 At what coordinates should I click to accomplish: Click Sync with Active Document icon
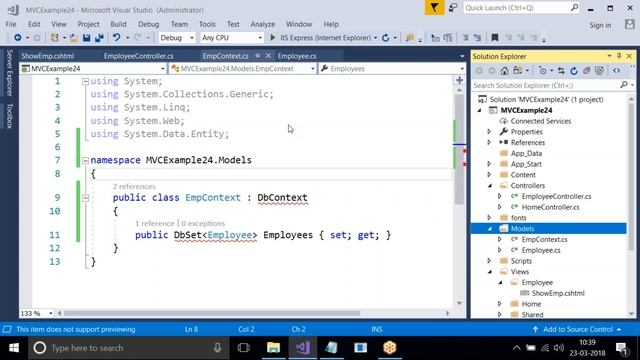pos(561,71)
